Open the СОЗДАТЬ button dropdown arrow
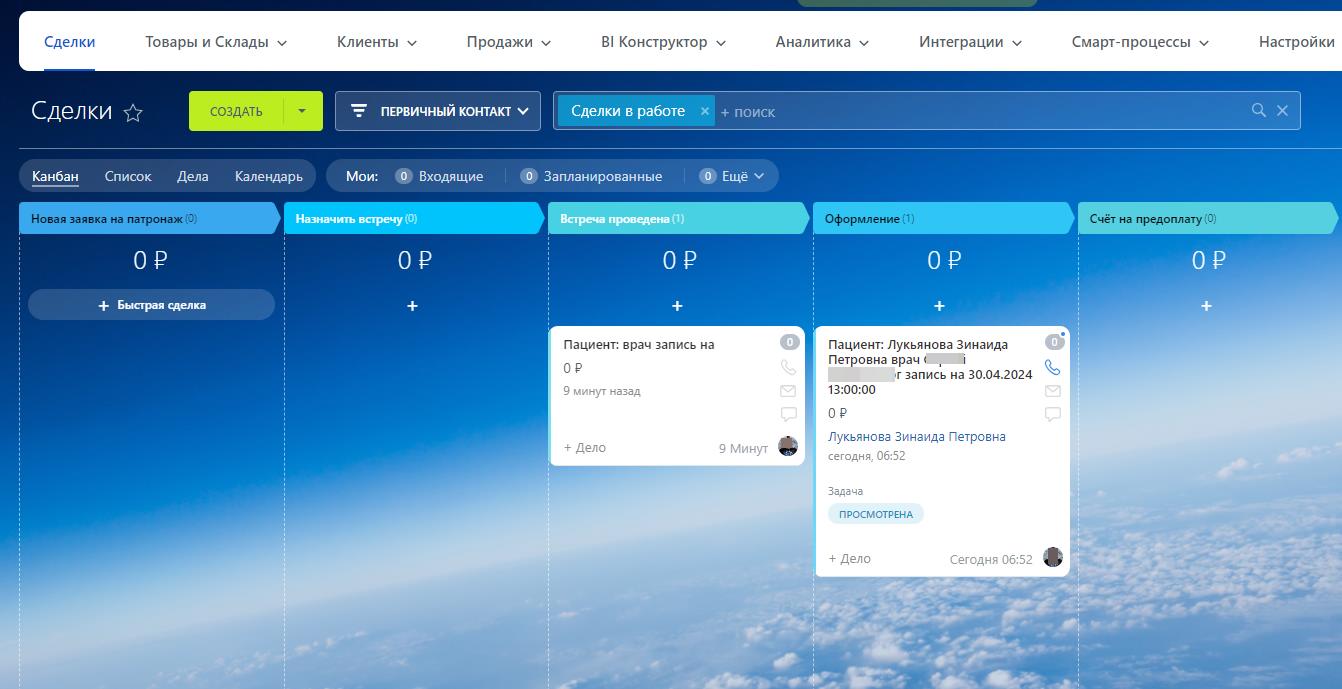This screenshot has height=689, width=1342. coord(302,111)
